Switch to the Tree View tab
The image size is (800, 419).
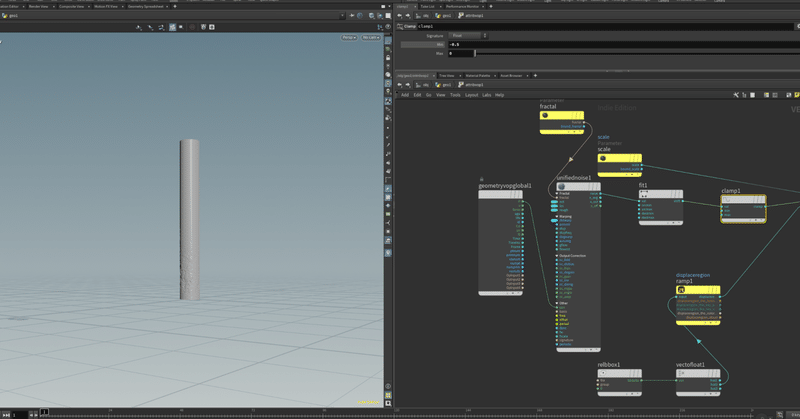(x=446, y=76)
